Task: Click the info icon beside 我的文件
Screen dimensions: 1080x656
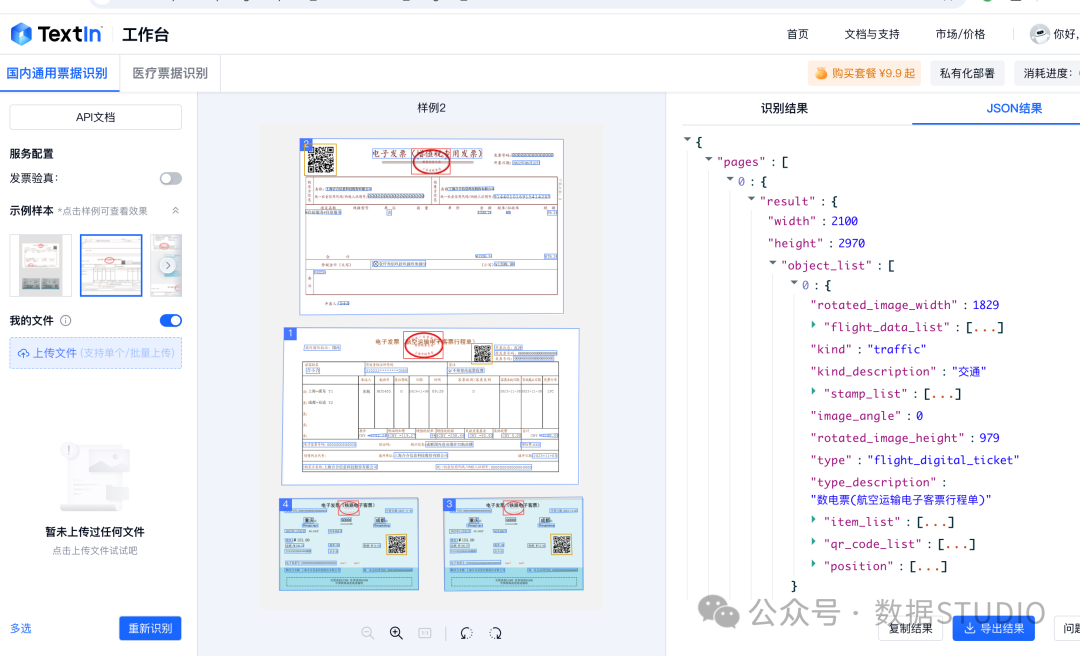Action: 65,320
